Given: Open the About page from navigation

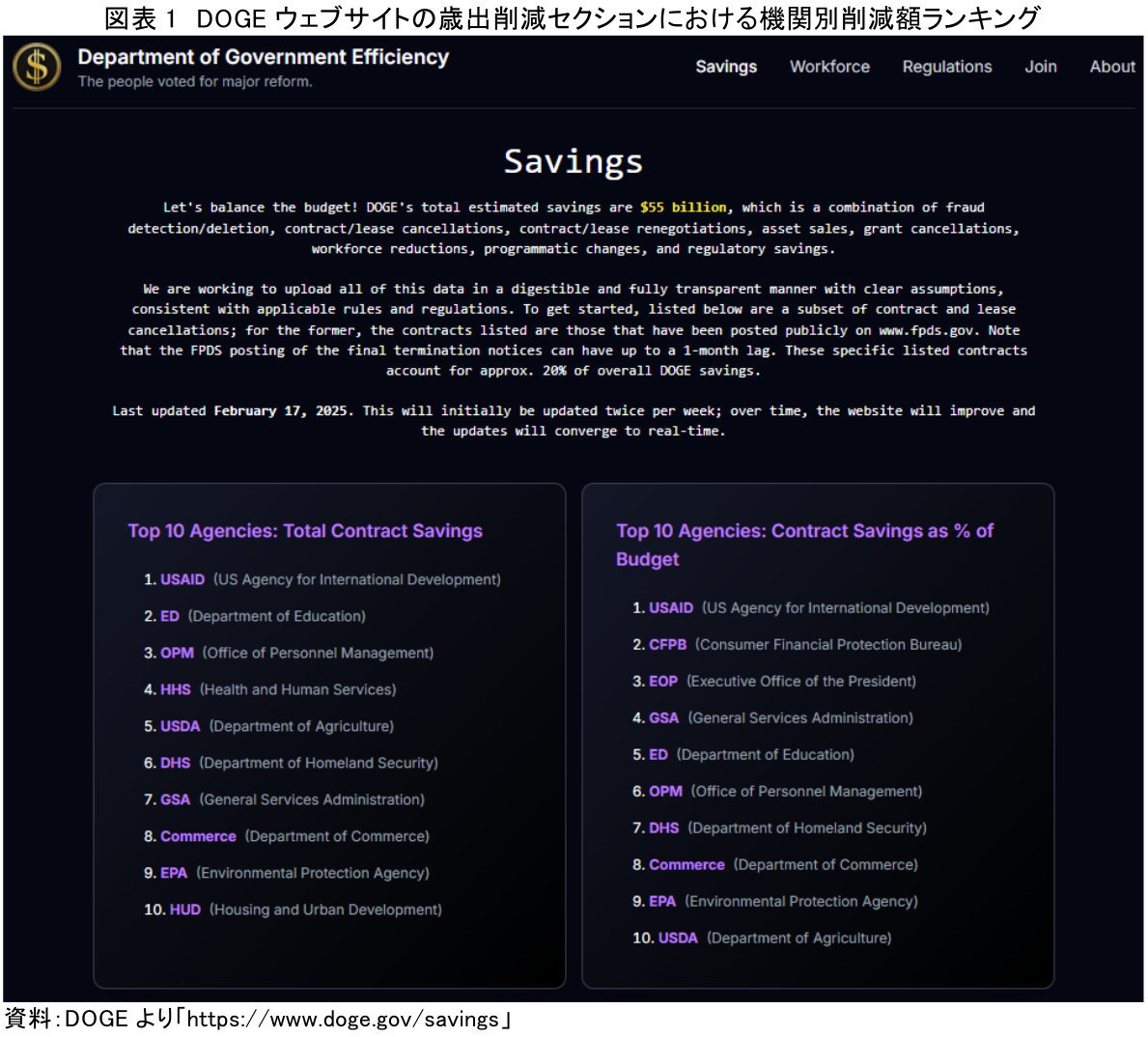Looking at the screenshot, I should point(1111,67).
